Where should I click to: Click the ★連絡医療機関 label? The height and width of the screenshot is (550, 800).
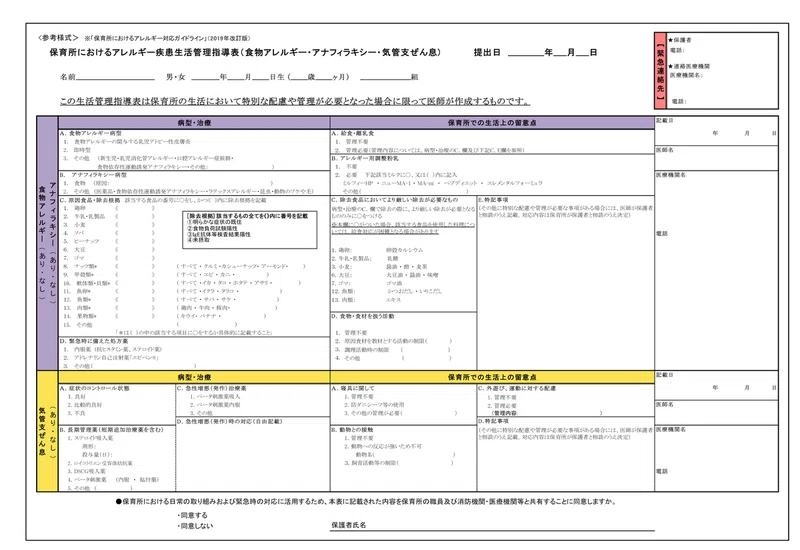coord(689,66)
